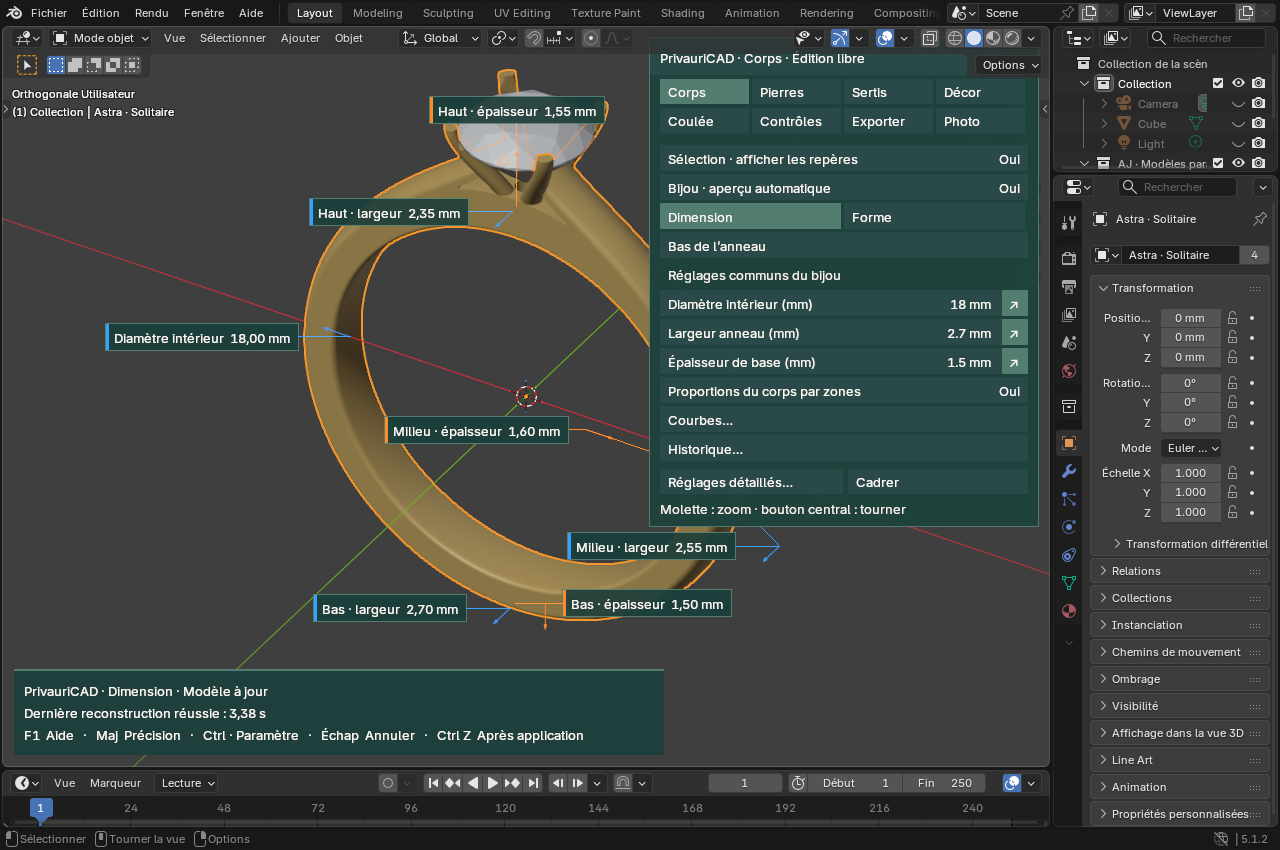Switch to material preview shading
The image size is (1280, 850).
coord(993,38)
